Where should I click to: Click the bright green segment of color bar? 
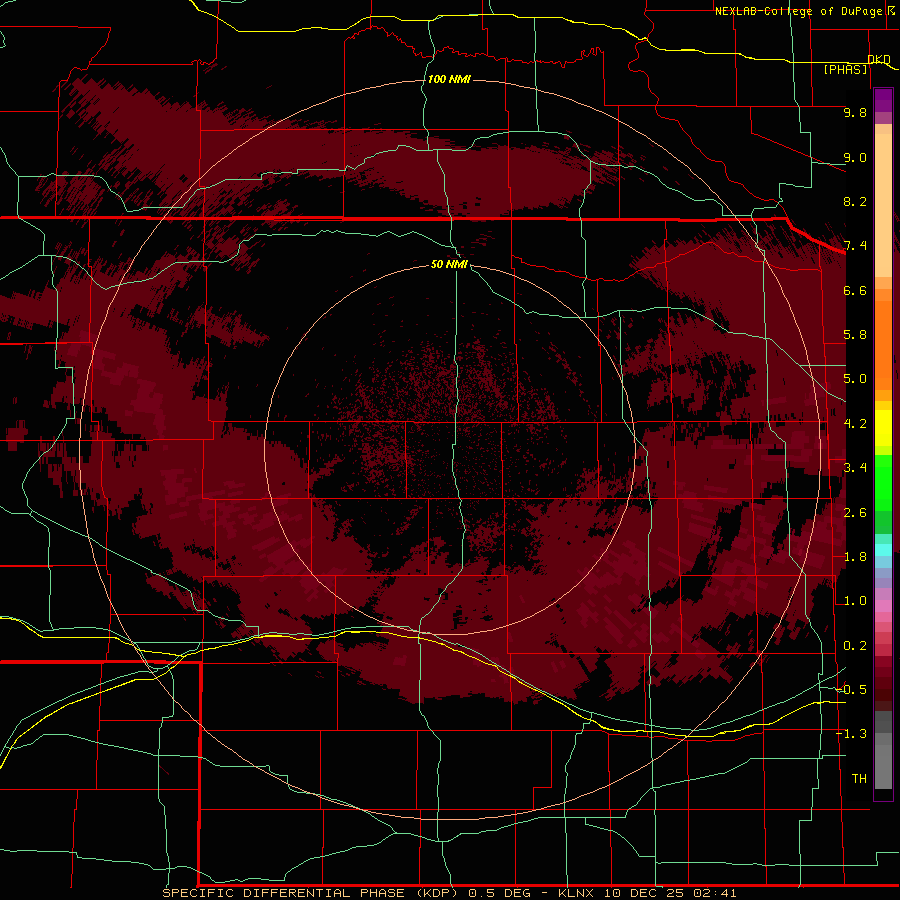[883, 483]
